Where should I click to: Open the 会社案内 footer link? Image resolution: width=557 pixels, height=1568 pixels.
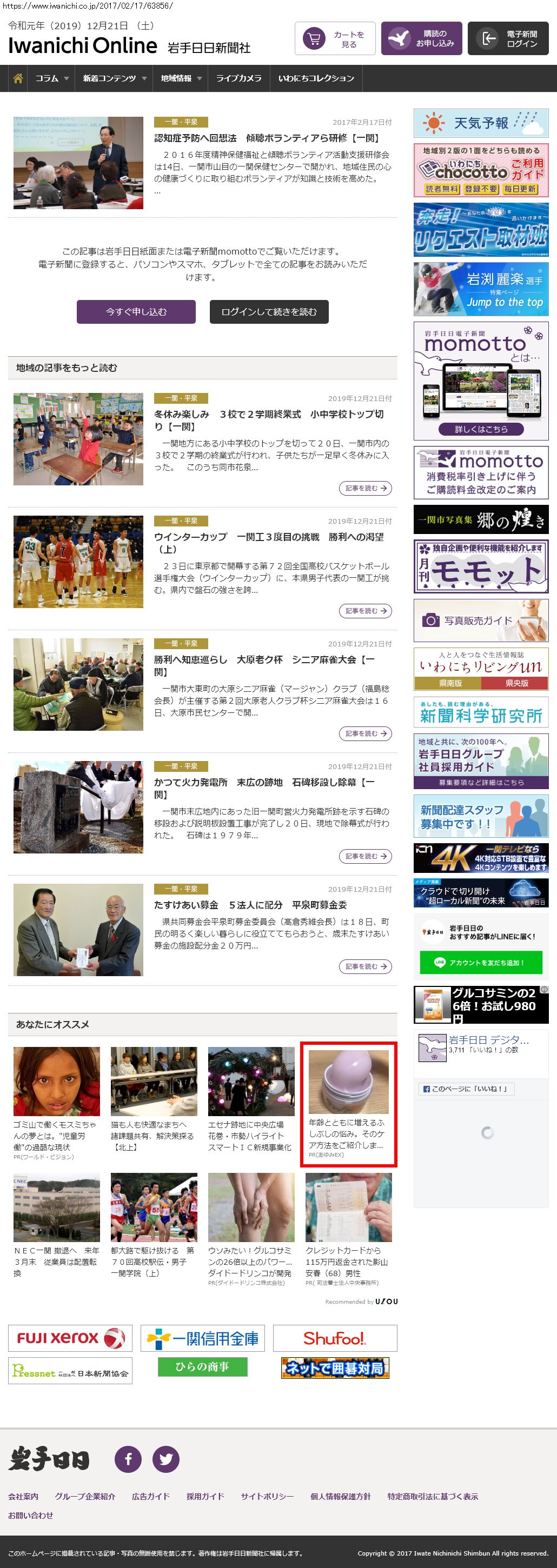pos(23,1496)
